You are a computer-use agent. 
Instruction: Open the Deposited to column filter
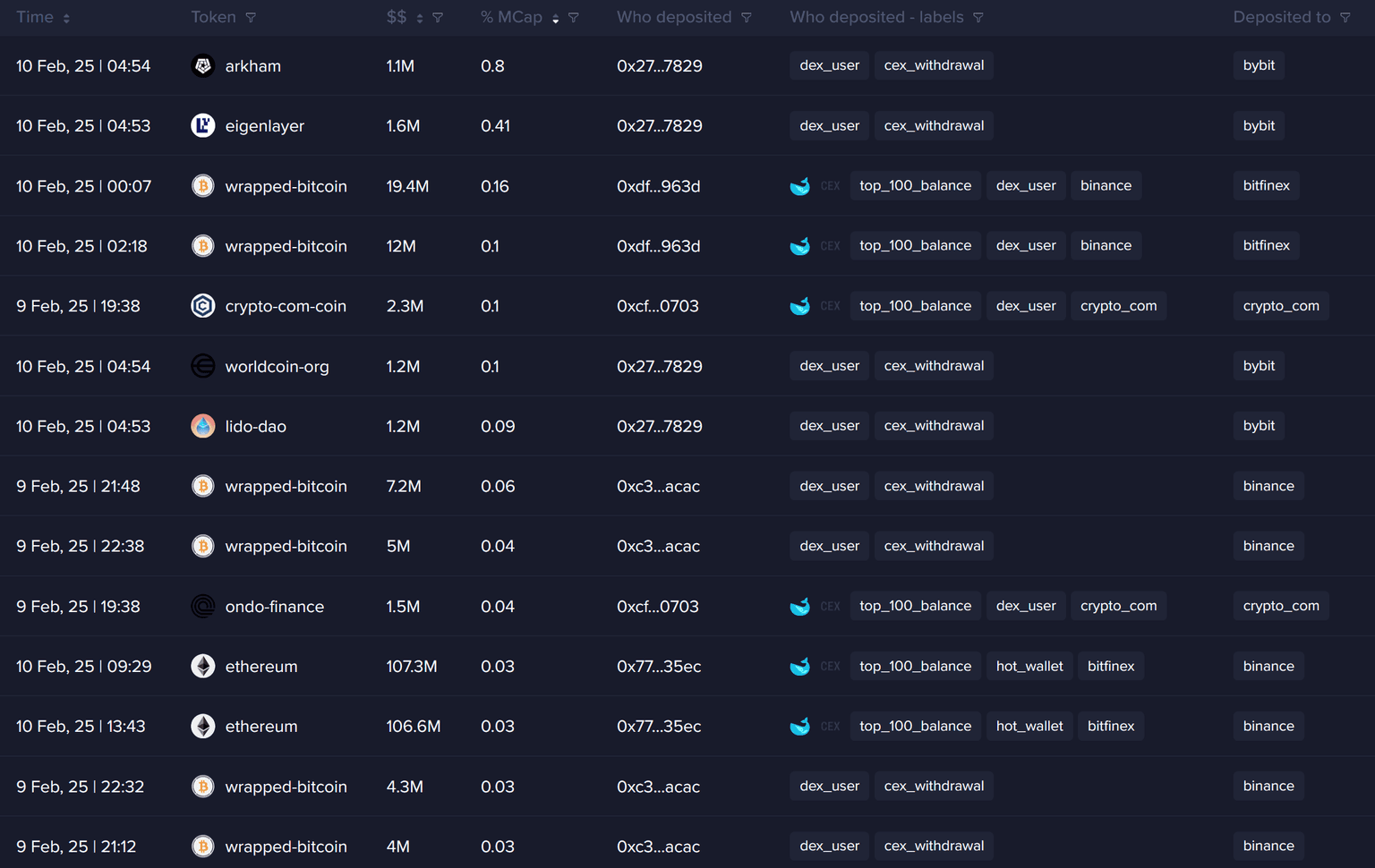tap(1345, 18)
